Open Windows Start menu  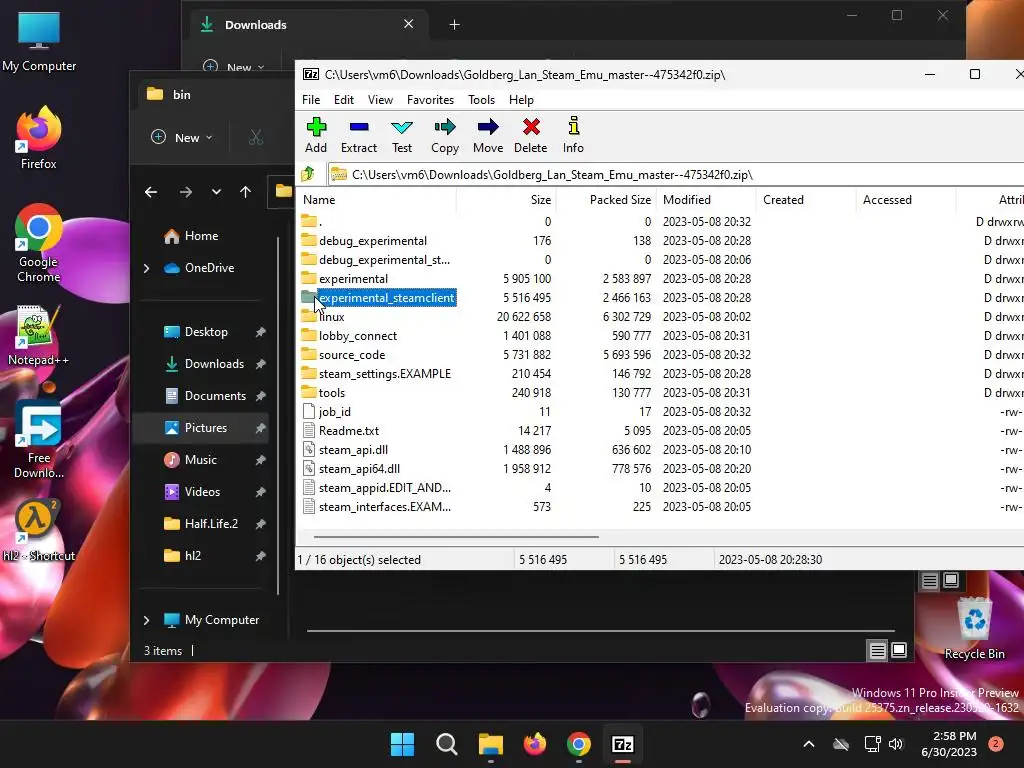click(x=402, y=744)
